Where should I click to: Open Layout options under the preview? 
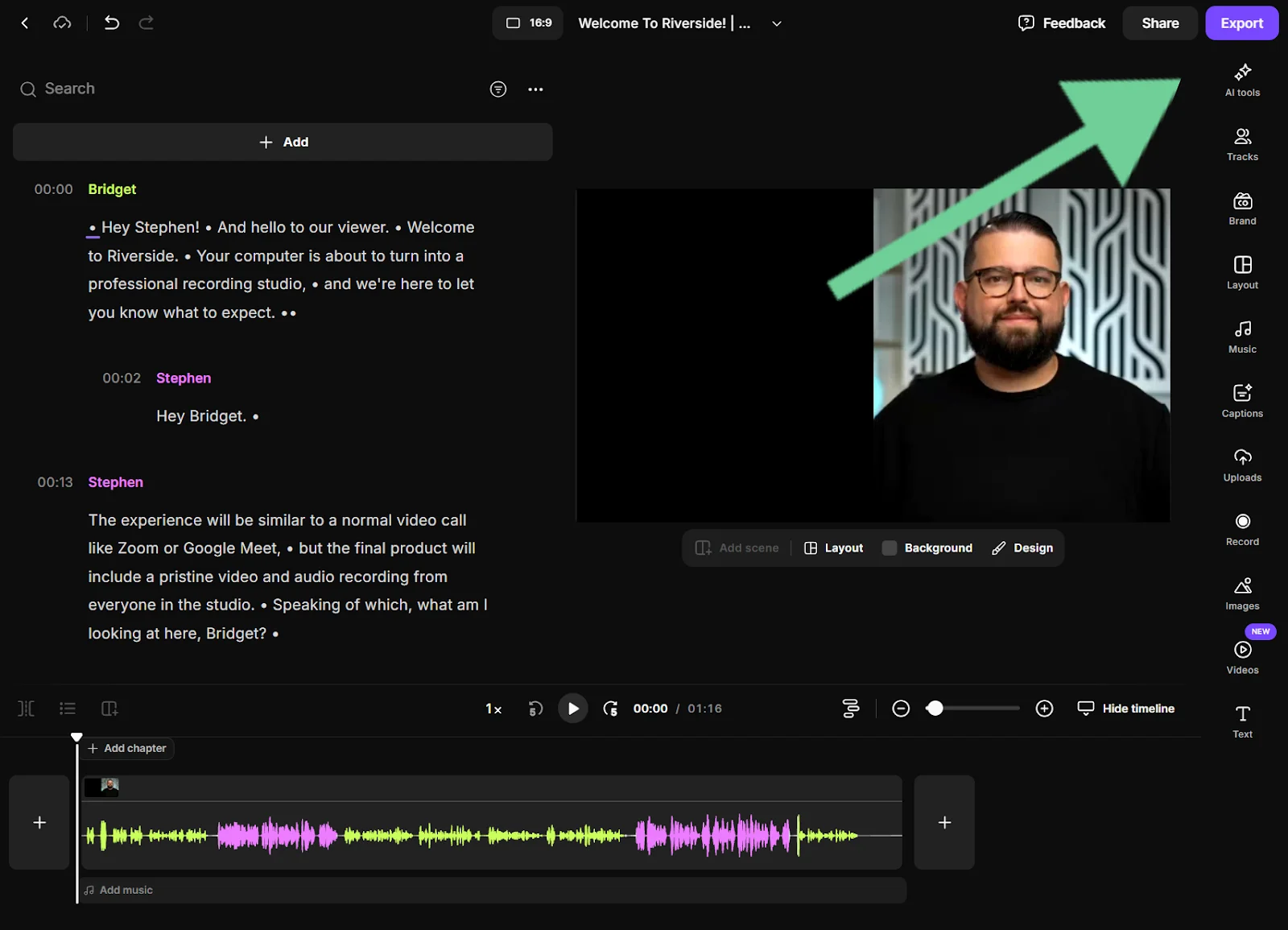[833, 548]
